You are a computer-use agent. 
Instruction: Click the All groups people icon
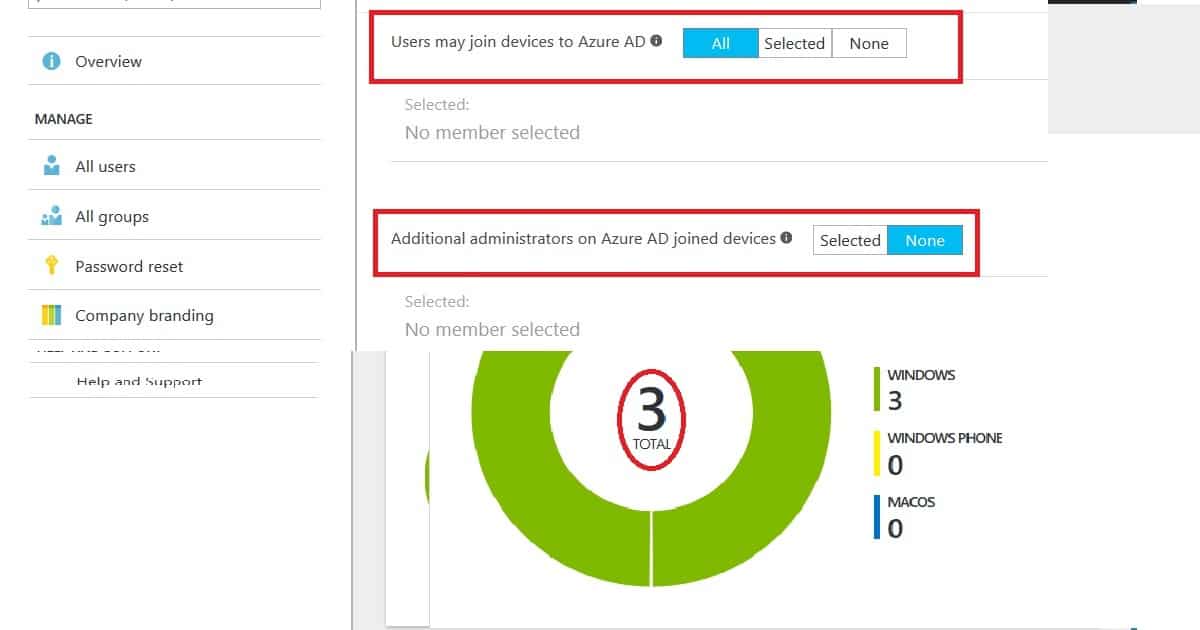(52, 216)
